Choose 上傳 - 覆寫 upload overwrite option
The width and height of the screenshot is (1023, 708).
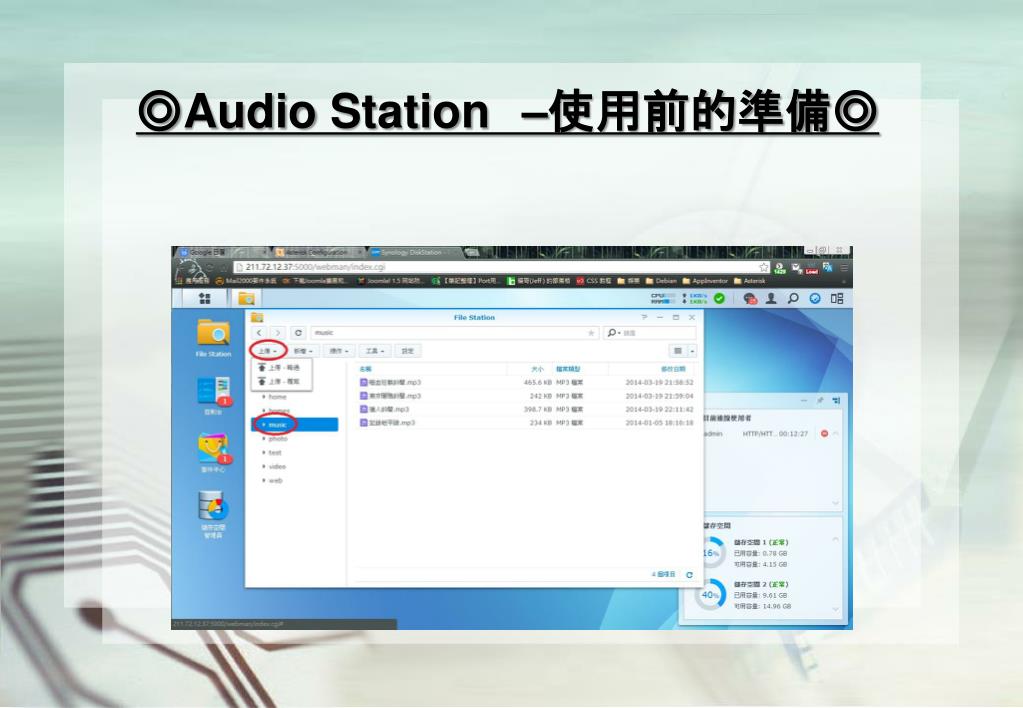tap(282, 381)
